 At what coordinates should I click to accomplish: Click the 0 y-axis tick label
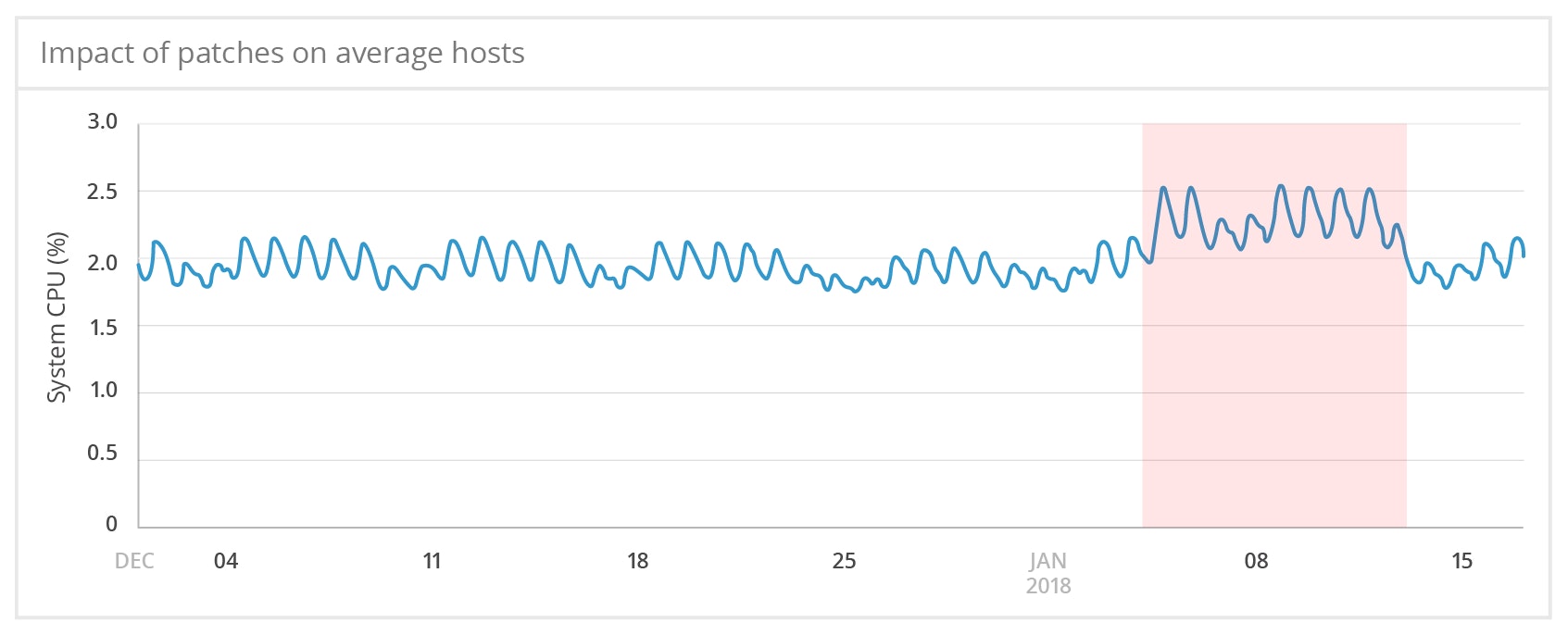pyautogui.click(x=111, y=524)
